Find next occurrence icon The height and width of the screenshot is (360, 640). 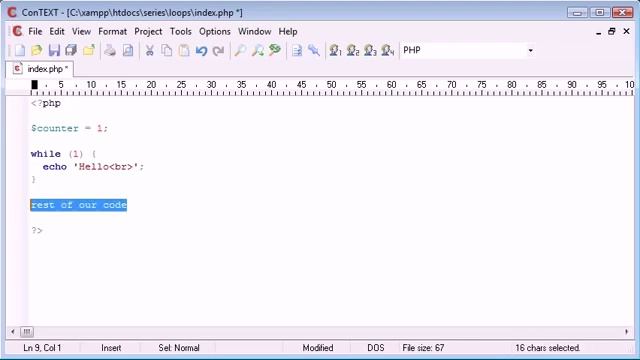[x=258, y=51]
